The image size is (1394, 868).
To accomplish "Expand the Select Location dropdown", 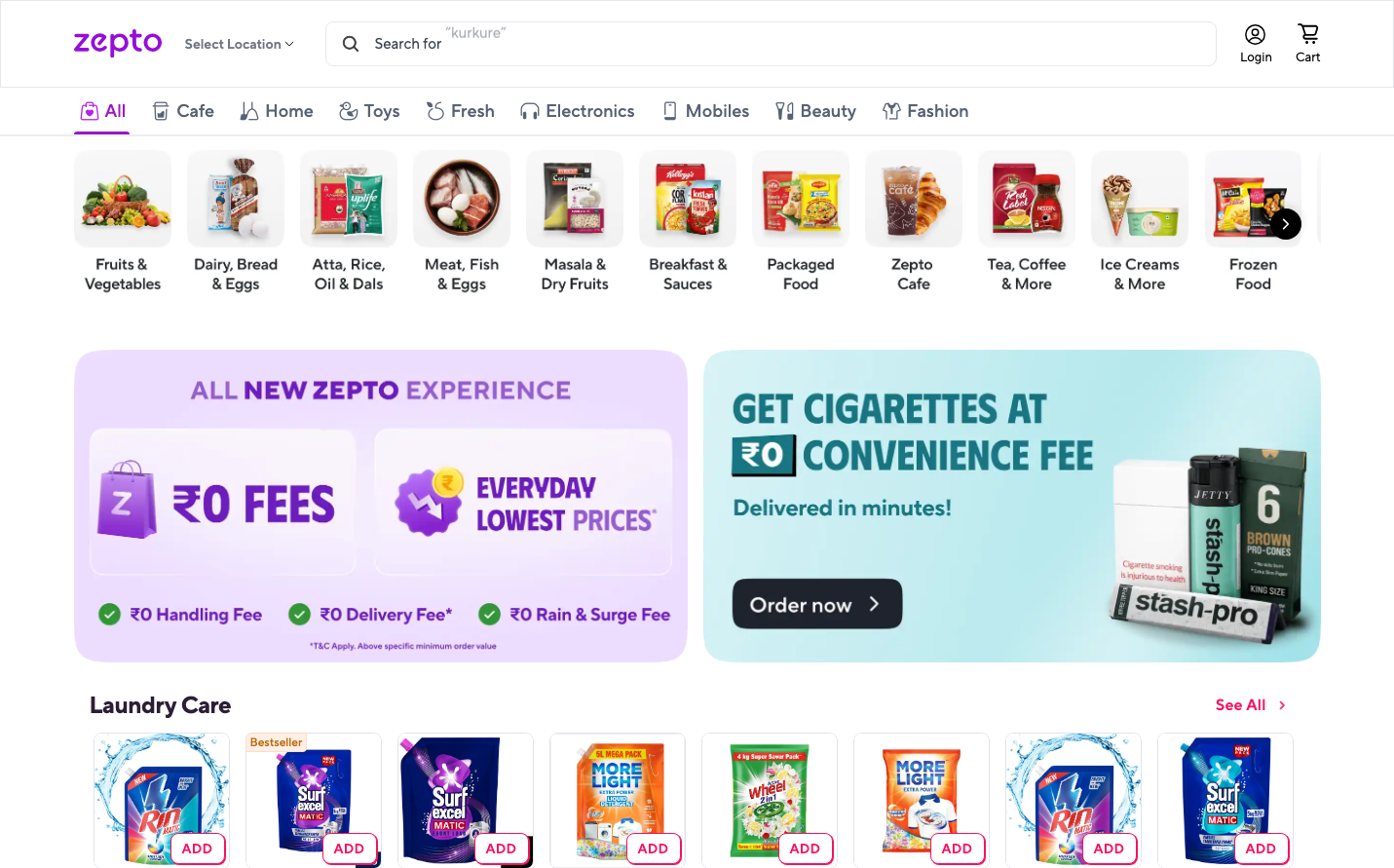I will [239, 44].
